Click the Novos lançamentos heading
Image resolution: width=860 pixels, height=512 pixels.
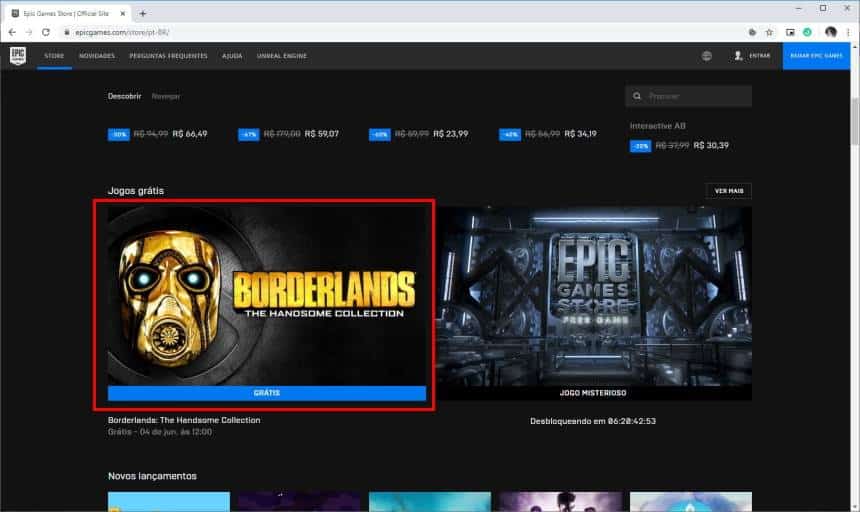[152, 476]
